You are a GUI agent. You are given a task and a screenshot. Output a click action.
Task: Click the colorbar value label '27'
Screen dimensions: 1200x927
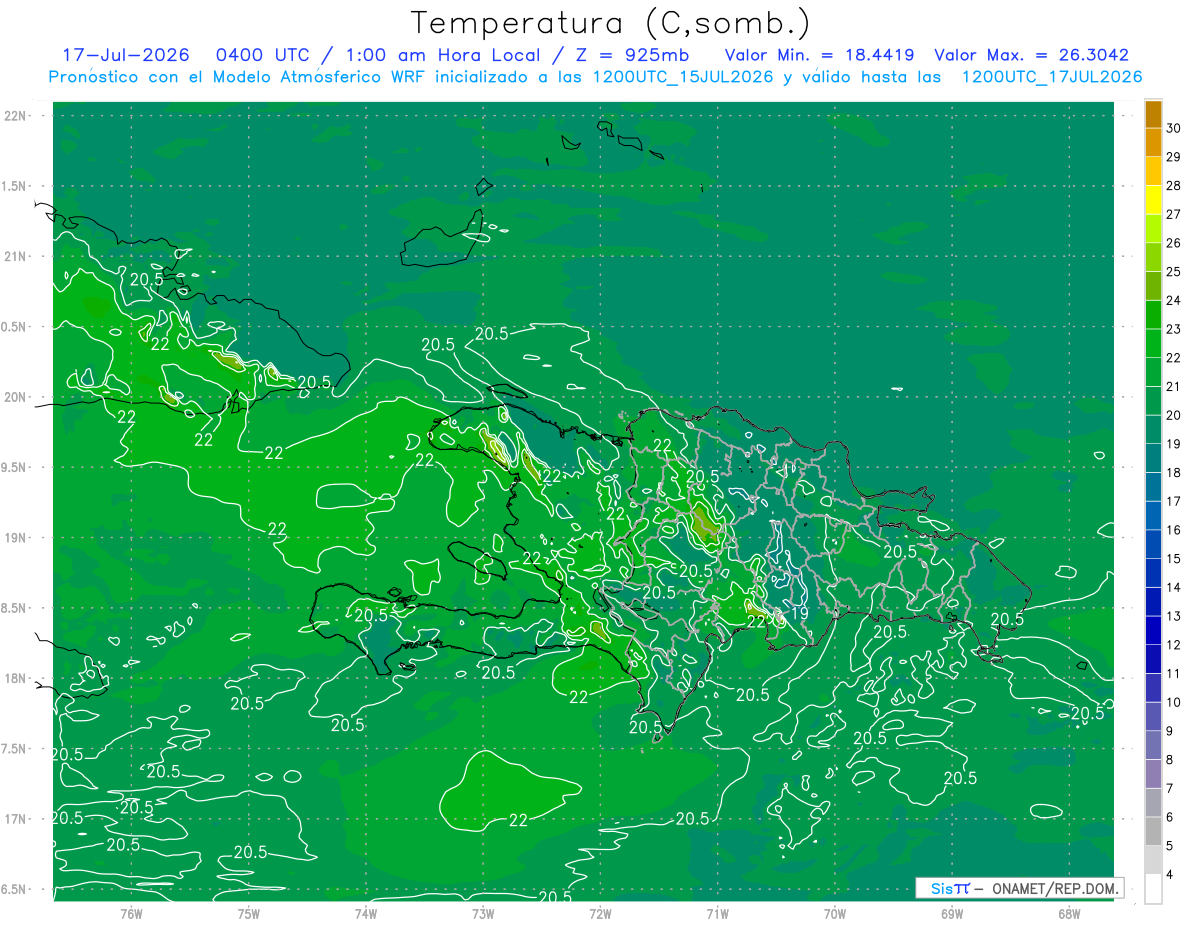click(1174, 214)
